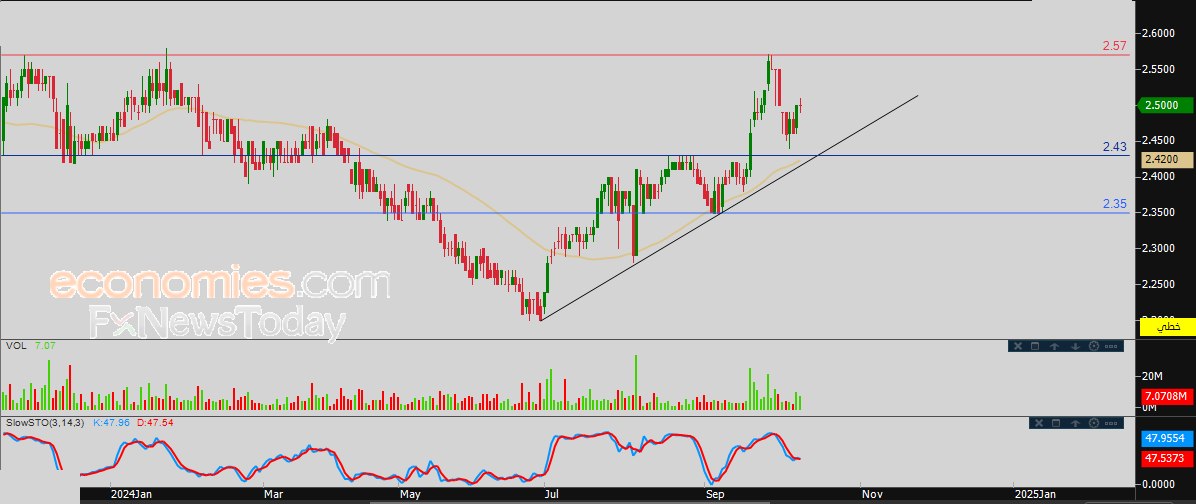Click the 2.4500 price axis label
The width and height of the screenshot is (1196, 504).
point(1159,140)
